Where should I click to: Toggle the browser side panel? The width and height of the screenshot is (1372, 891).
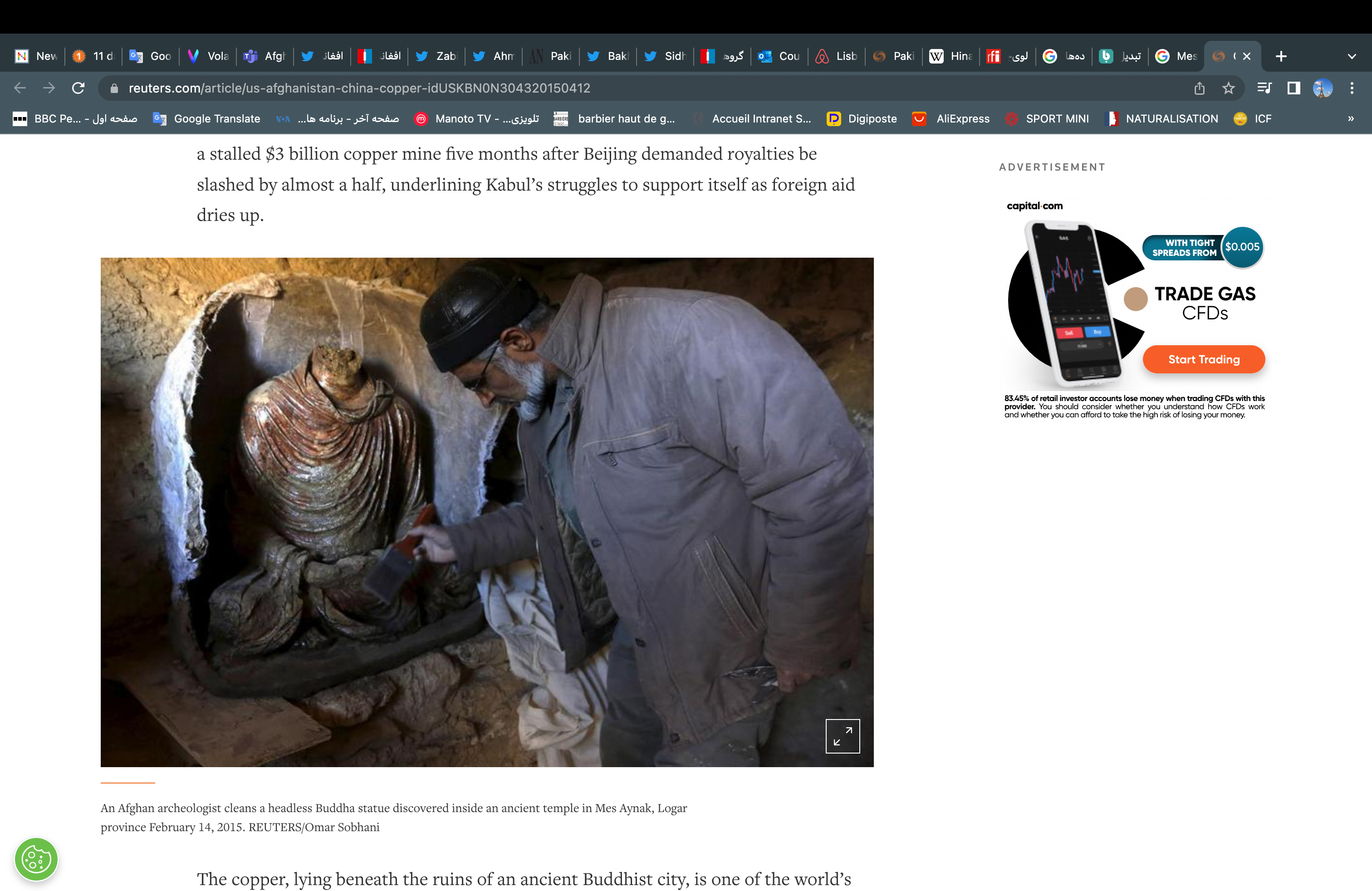point(1294,88)
